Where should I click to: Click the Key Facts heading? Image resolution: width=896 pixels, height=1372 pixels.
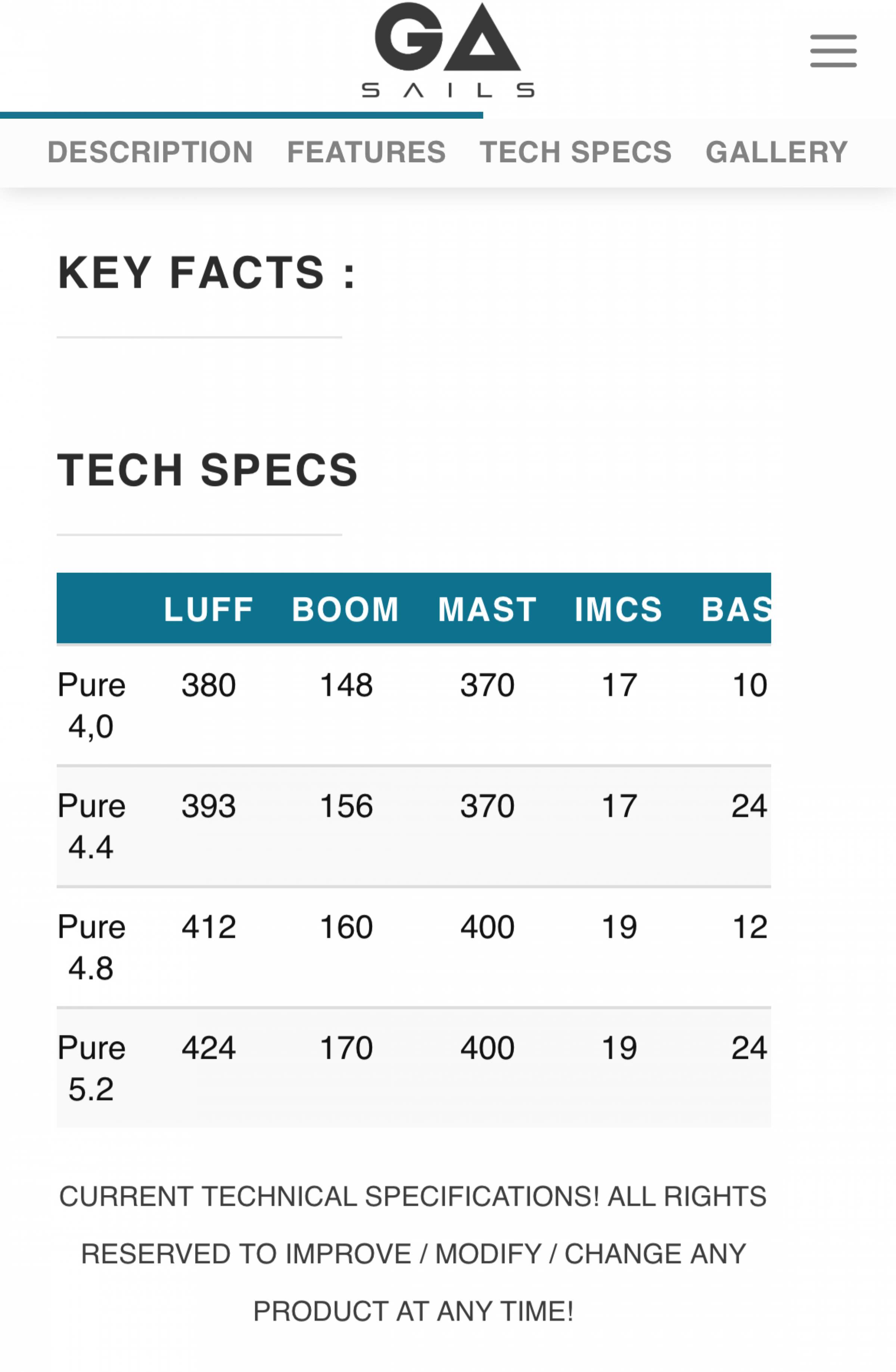tap(206, 273)
